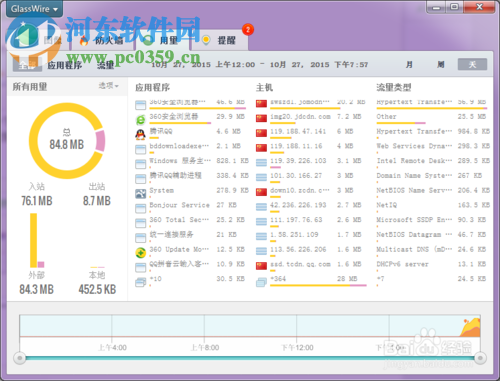
Task: Open the 选项 options dropdown
Action: 109,86
